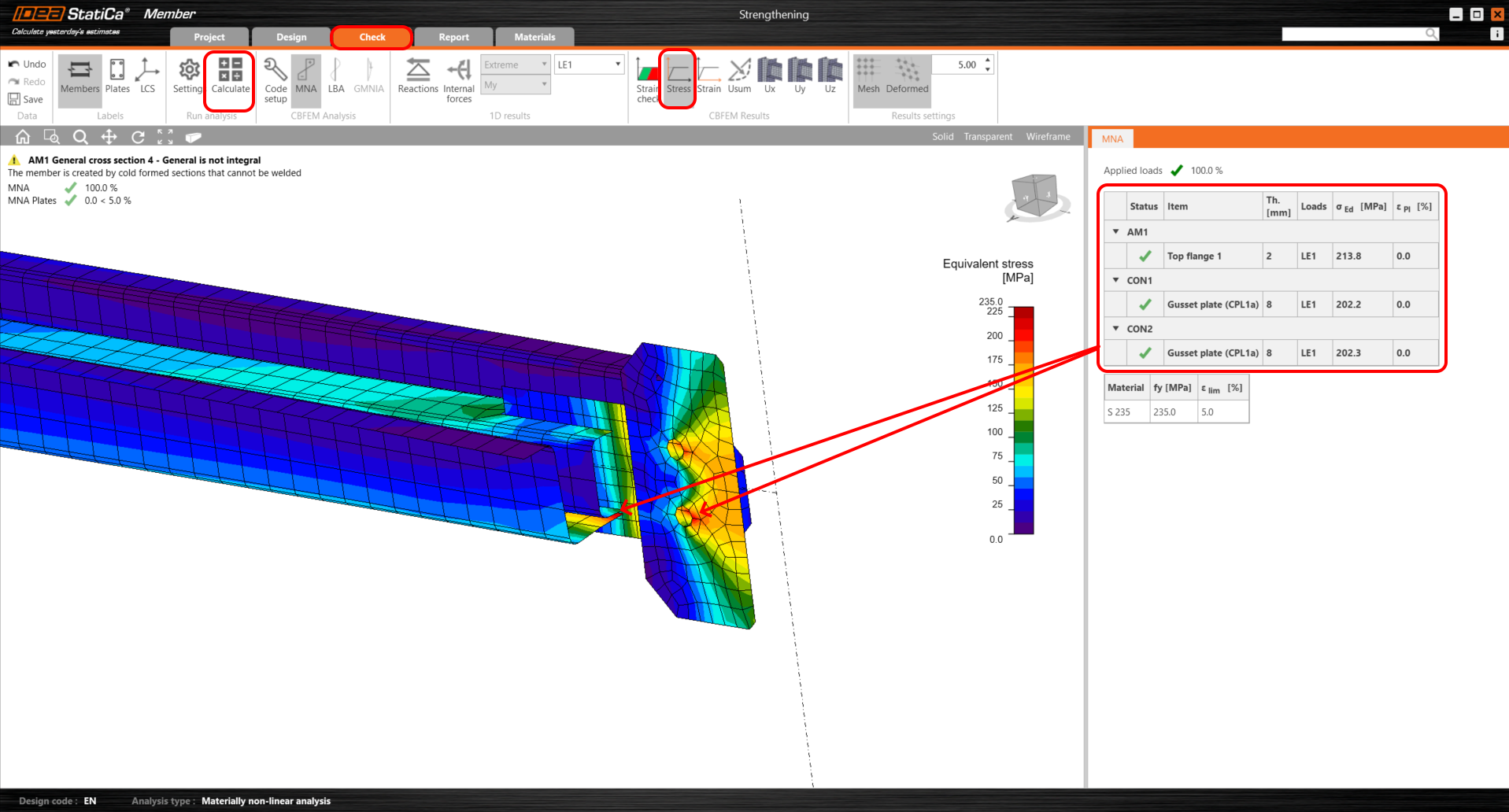Toggle the Mesh display
Image resolution: width=1509 pixels, height=812 pixels.
(x=867, y=76)
